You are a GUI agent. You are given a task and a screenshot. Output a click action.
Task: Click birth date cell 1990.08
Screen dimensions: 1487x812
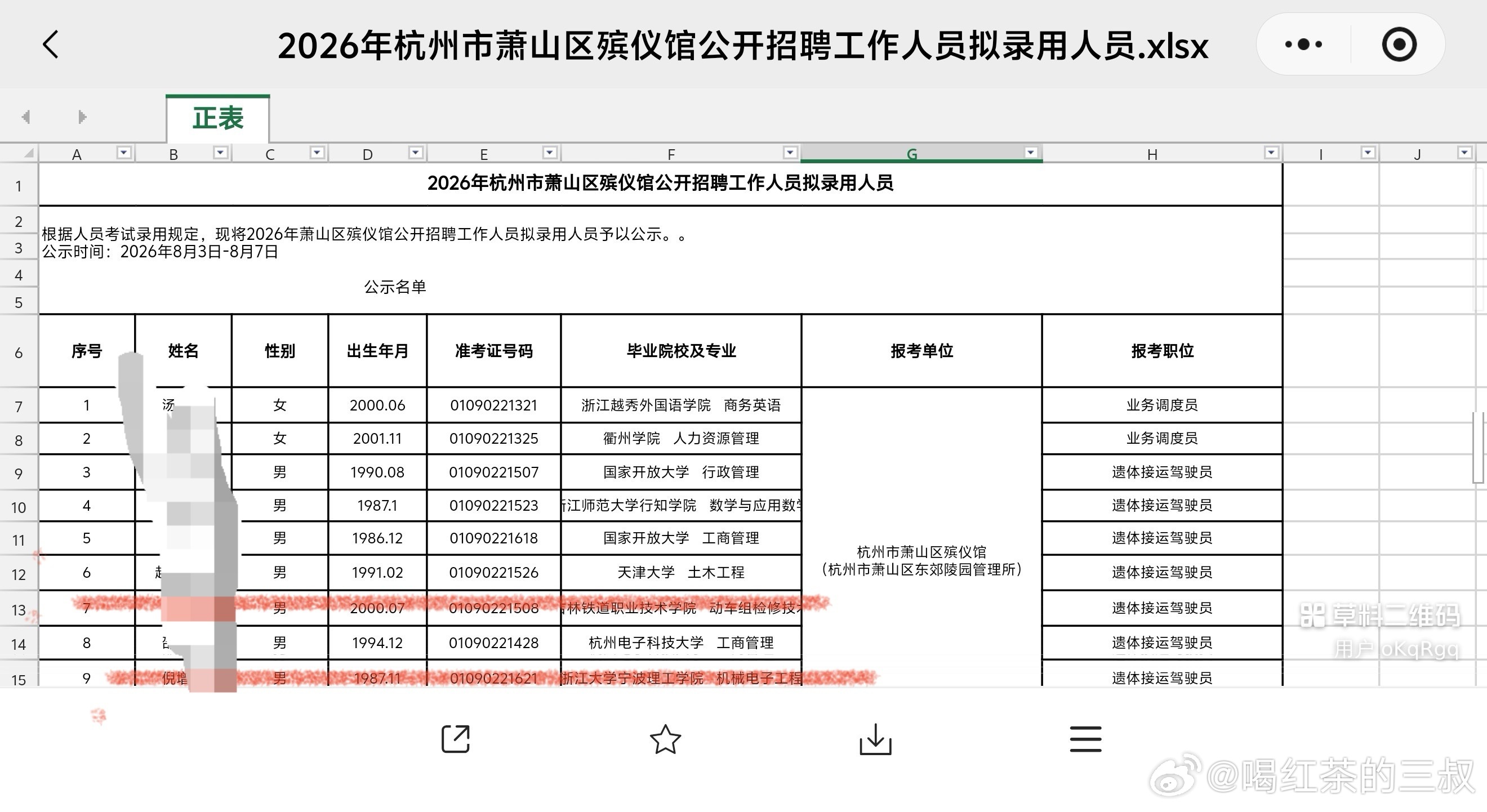(x=377, y=472)
